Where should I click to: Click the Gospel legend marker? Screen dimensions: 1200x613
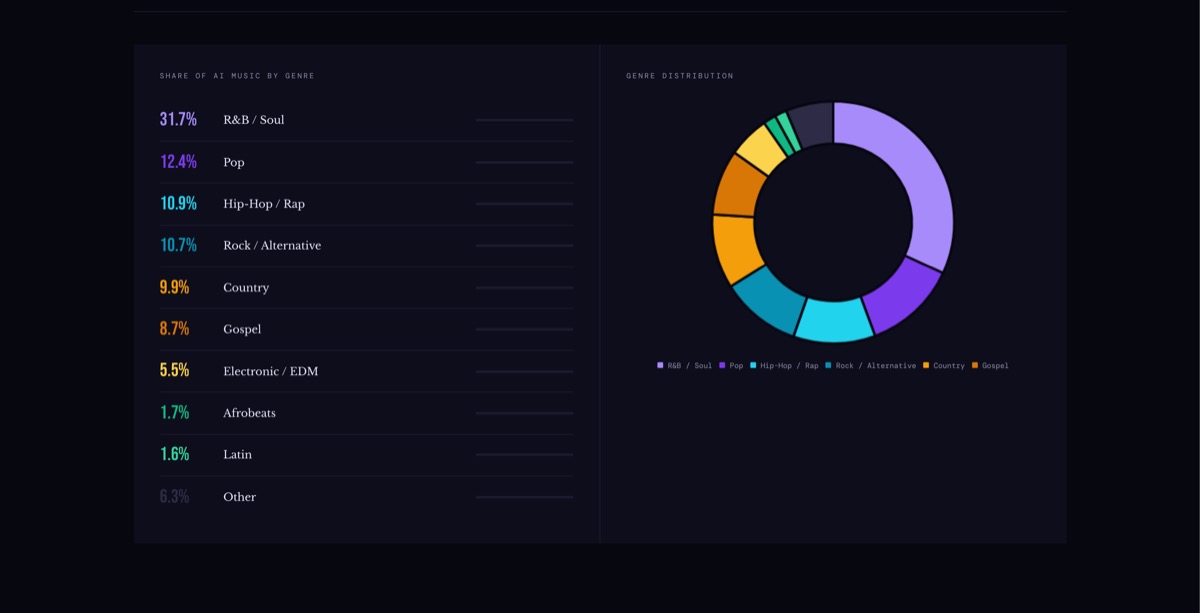[974, 365]
